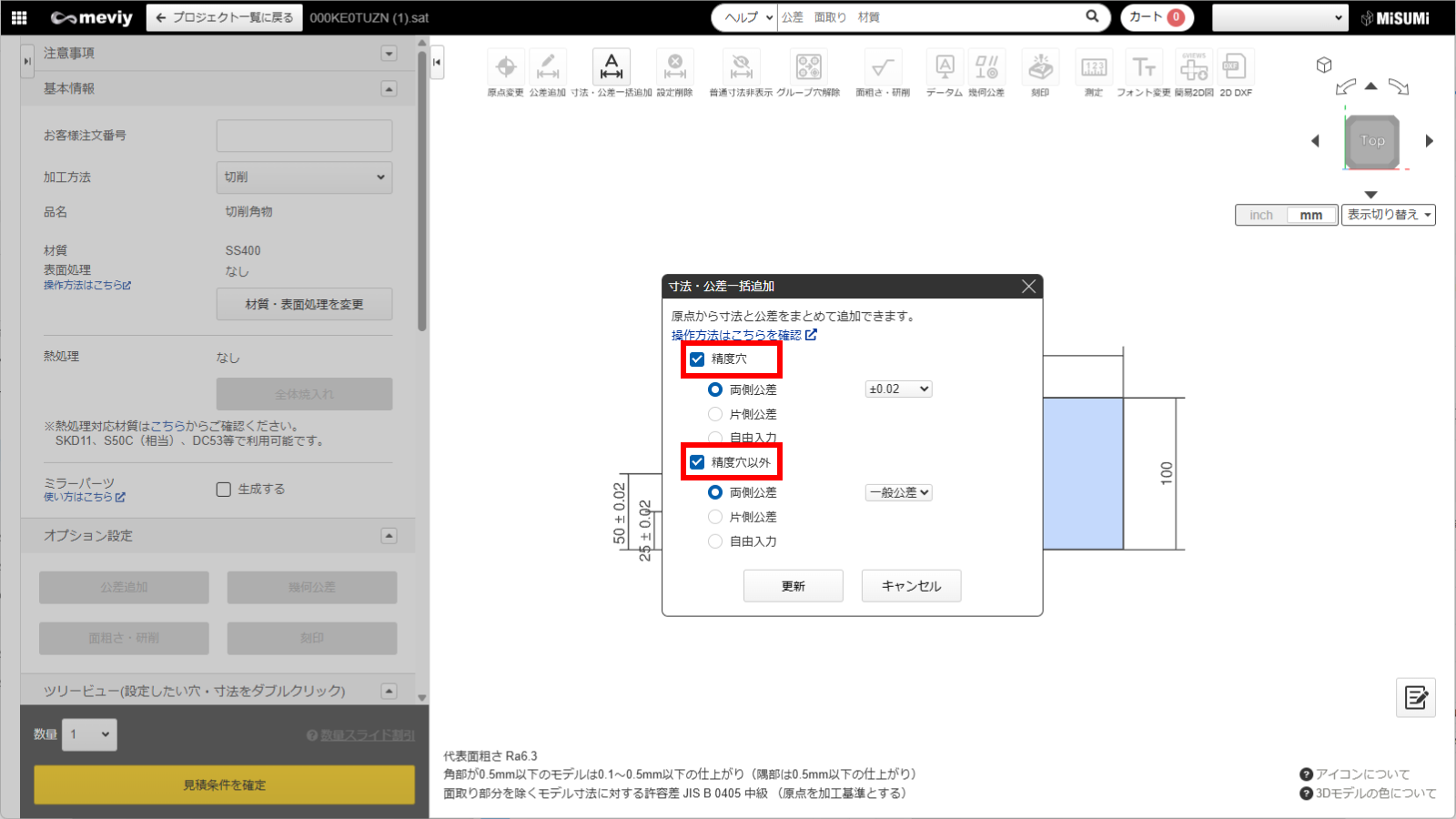The height and width of the screenshot is (819, 1456).
Task: Open the 加工方法 切削 dropdown
Action: [304, 177]
